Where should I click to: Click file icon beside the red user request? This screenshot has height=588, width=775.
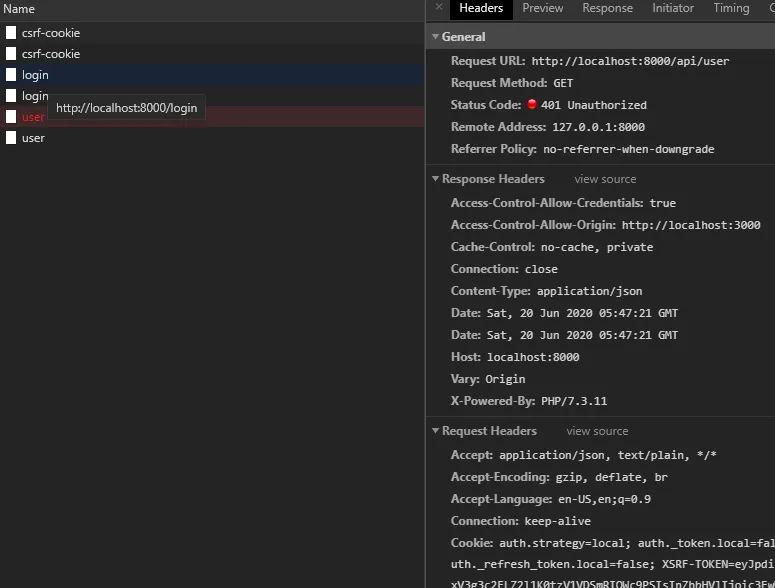click(11, 117)
